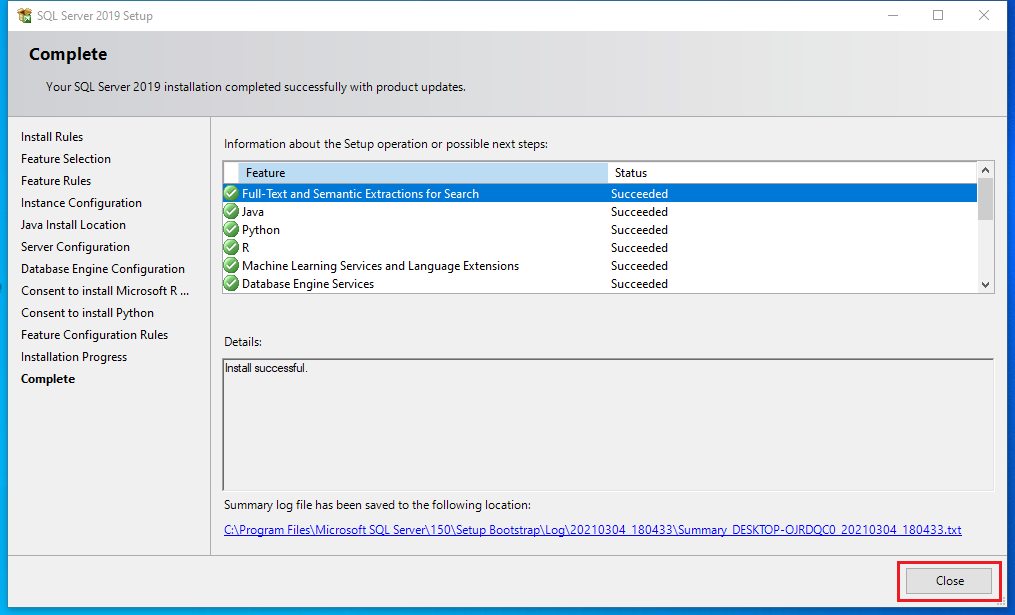Click the SQL Server Setup title bar icon

24,16
